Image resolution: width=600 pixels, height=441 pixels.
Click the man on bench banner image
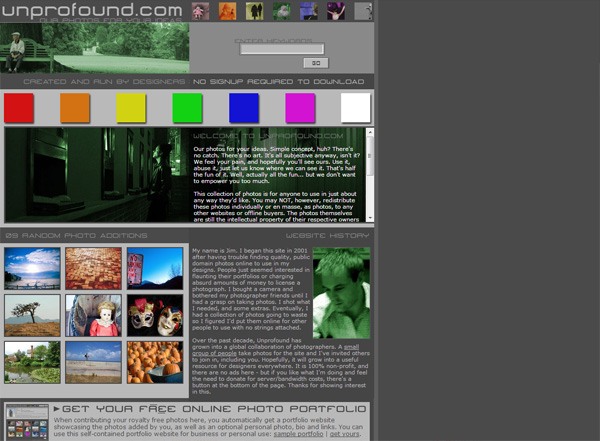click(x=95, y=48)
